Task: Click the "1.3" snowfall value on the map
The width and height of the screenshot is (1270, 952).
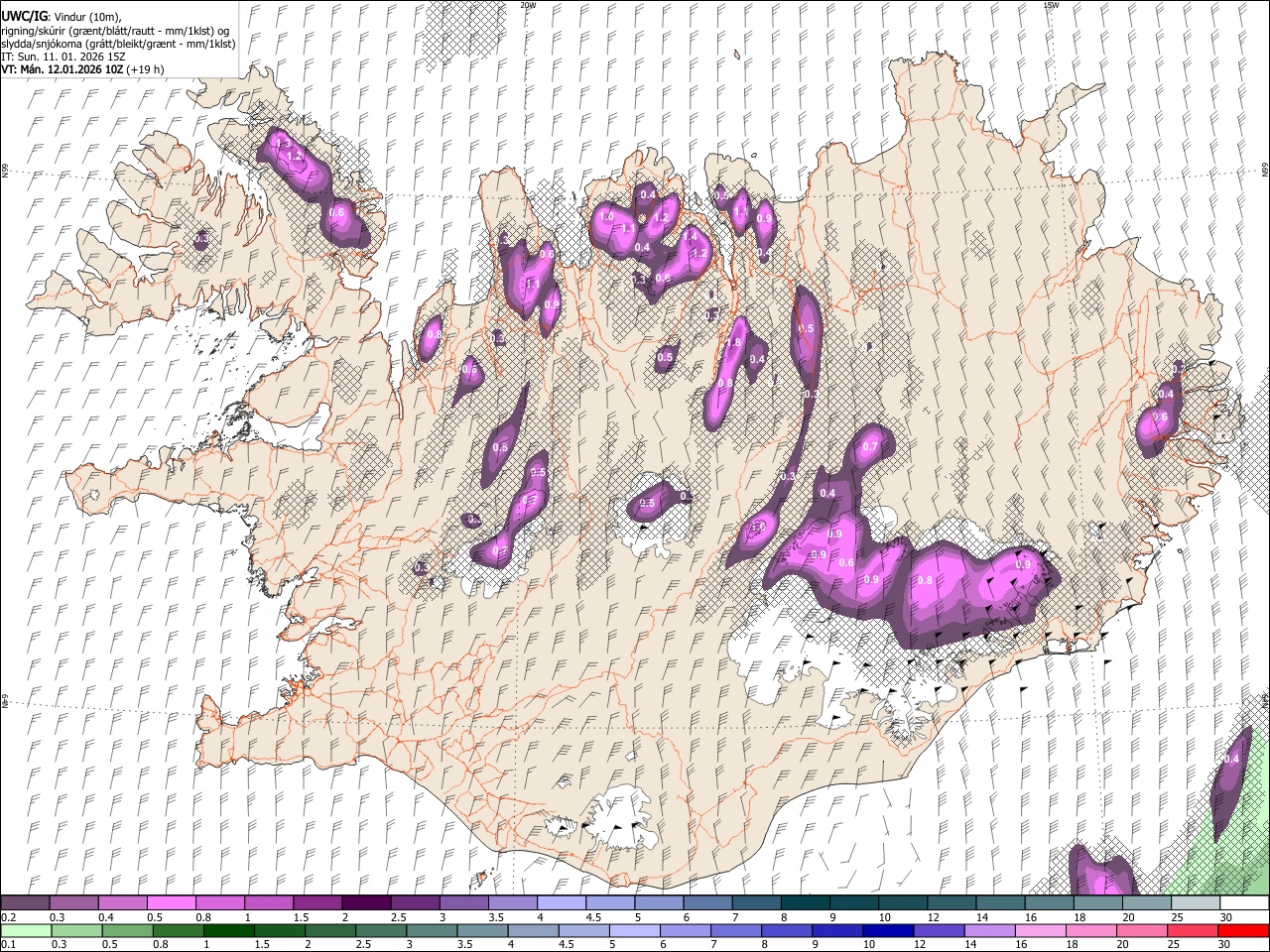Action: click(282, 145)
